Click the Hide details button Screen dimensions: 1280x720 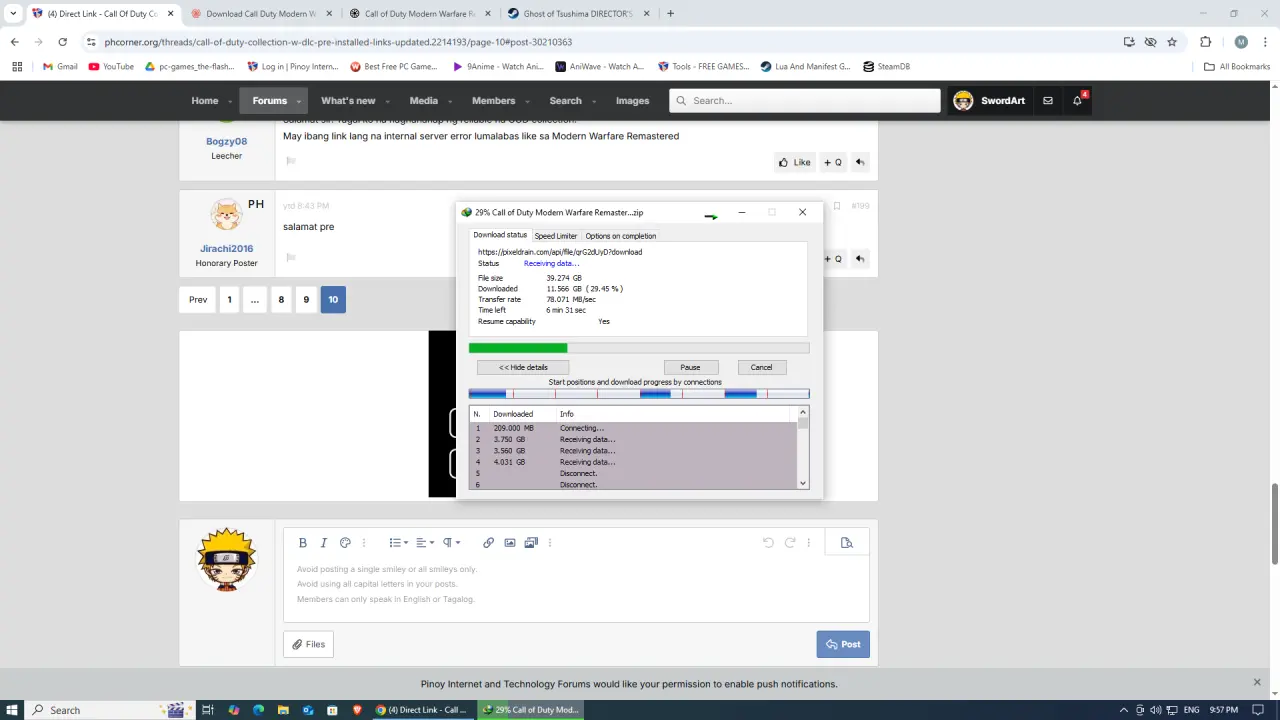[x=523, y=367]
